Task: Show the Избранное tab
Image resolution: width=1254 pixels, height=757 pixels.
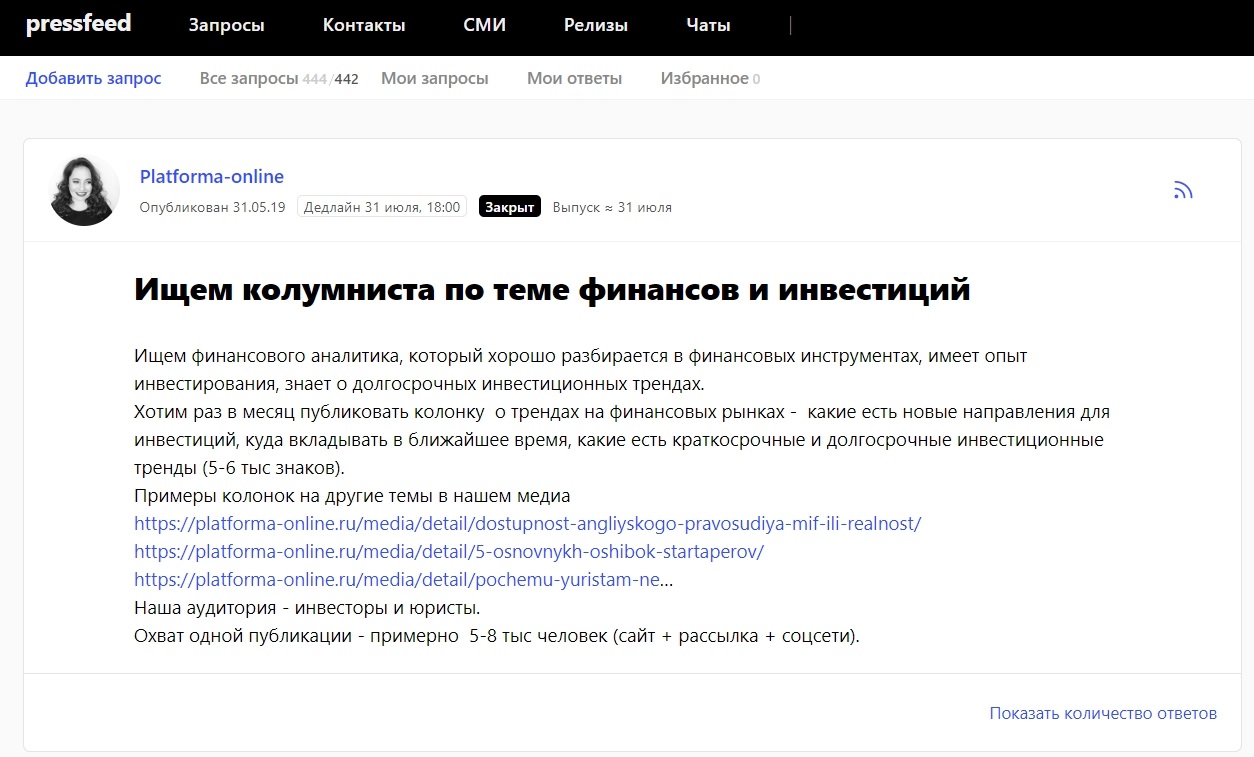Action: 705,78
